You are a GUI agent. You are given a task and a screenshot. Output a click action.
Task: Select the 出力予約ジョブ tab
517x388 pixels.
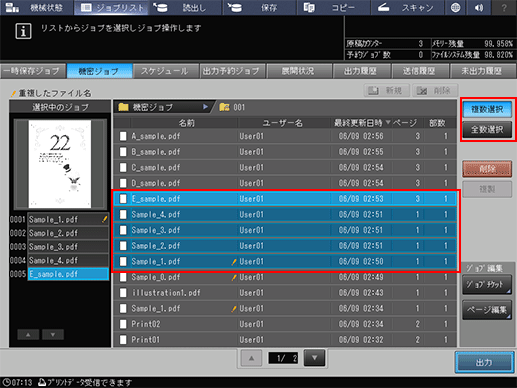[x=232, y=71]
